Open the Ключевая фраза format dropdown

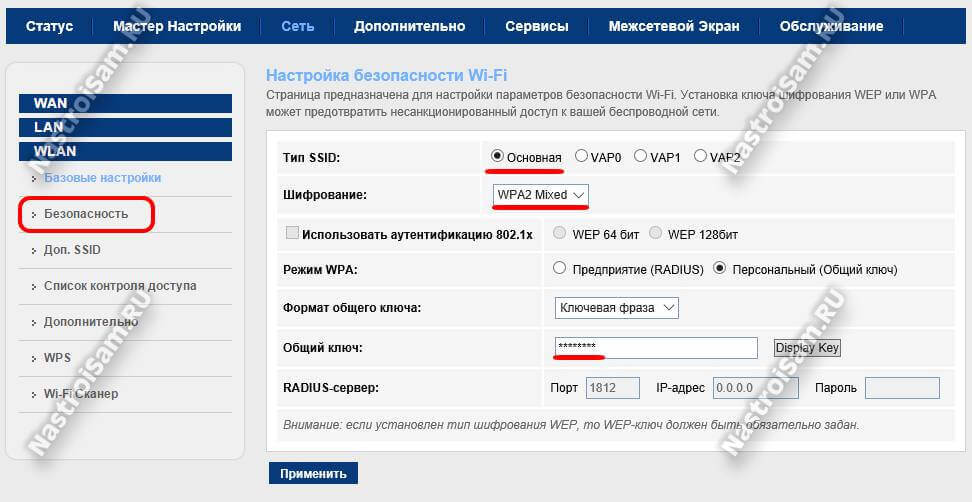pyautogui.click(x=617, y=308)
